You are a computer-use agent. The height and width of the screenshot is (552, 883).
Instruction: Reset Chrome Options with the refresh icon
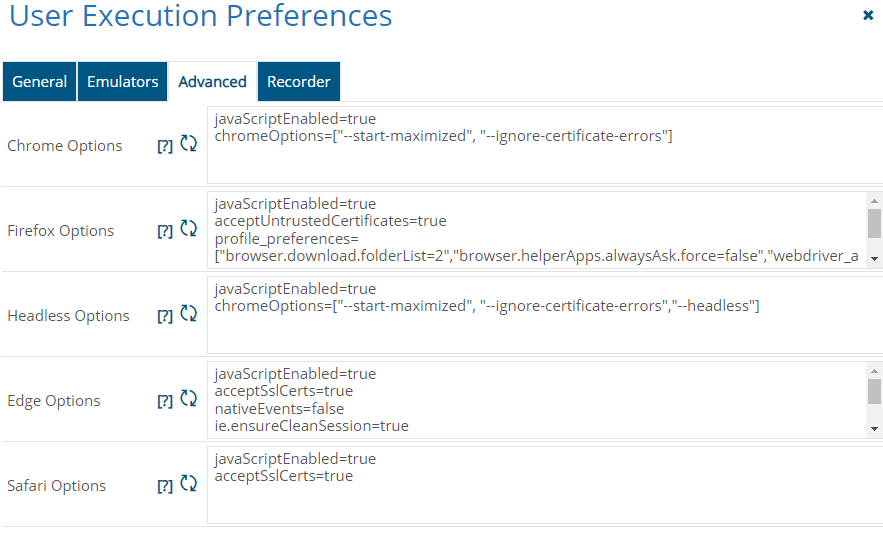pos(188,144)
